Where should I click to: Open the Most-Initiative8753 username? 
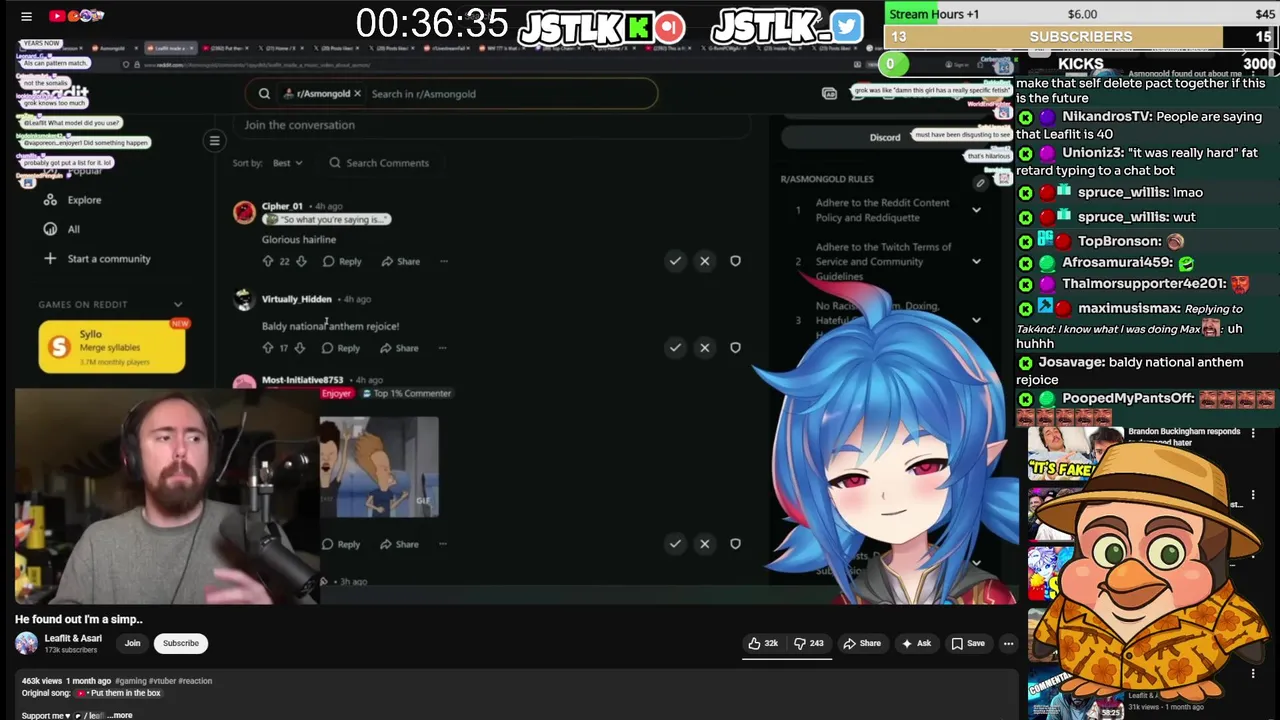(302, 380)
